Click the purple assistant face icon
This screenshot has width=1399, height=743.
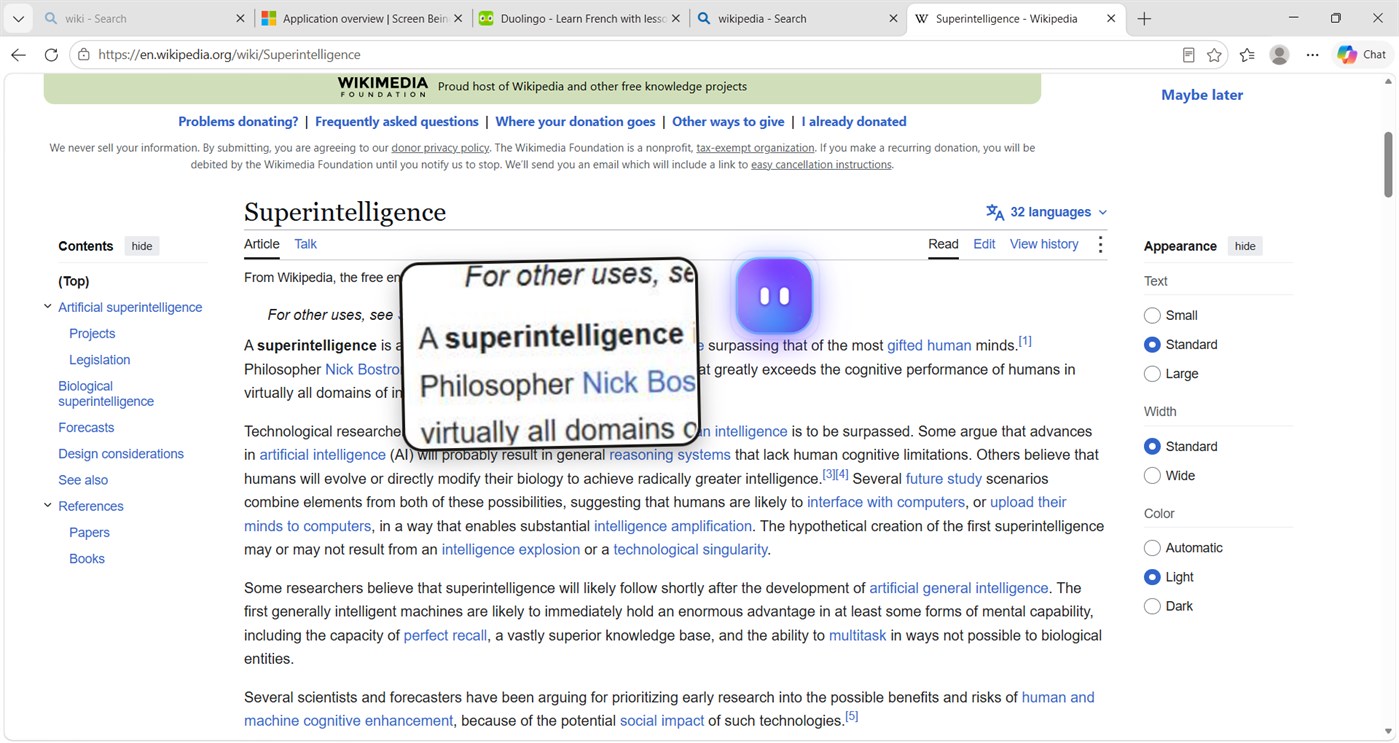tap(774, 296)
